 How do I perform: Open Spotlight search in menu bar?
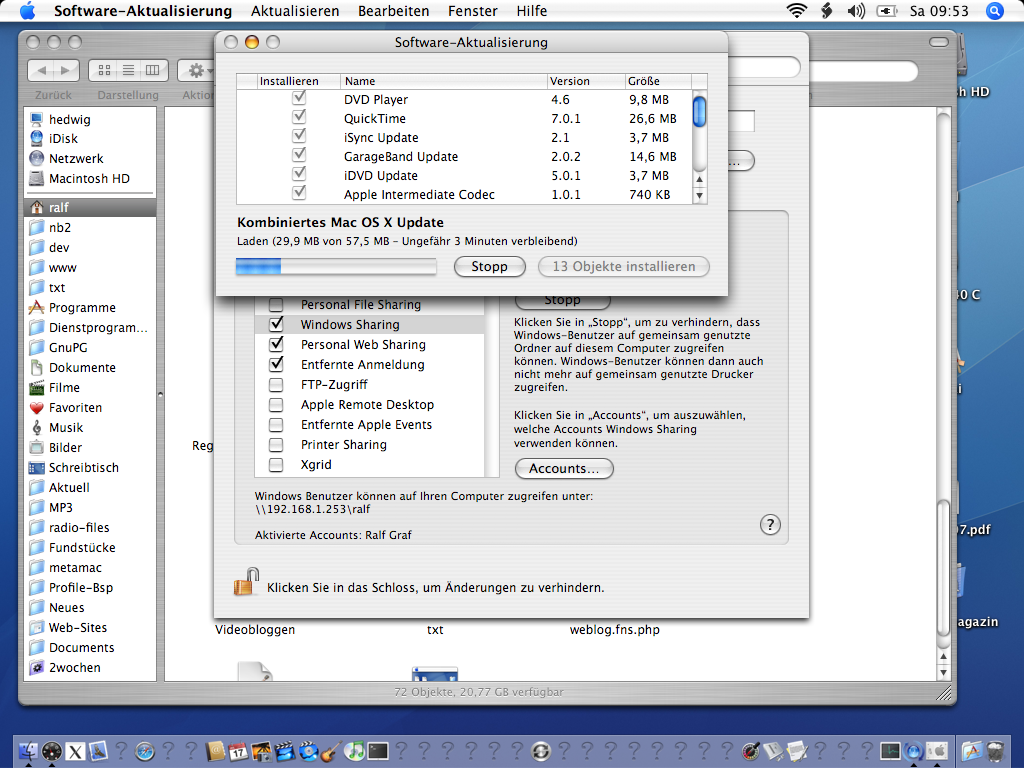click(x=995, y=11)
